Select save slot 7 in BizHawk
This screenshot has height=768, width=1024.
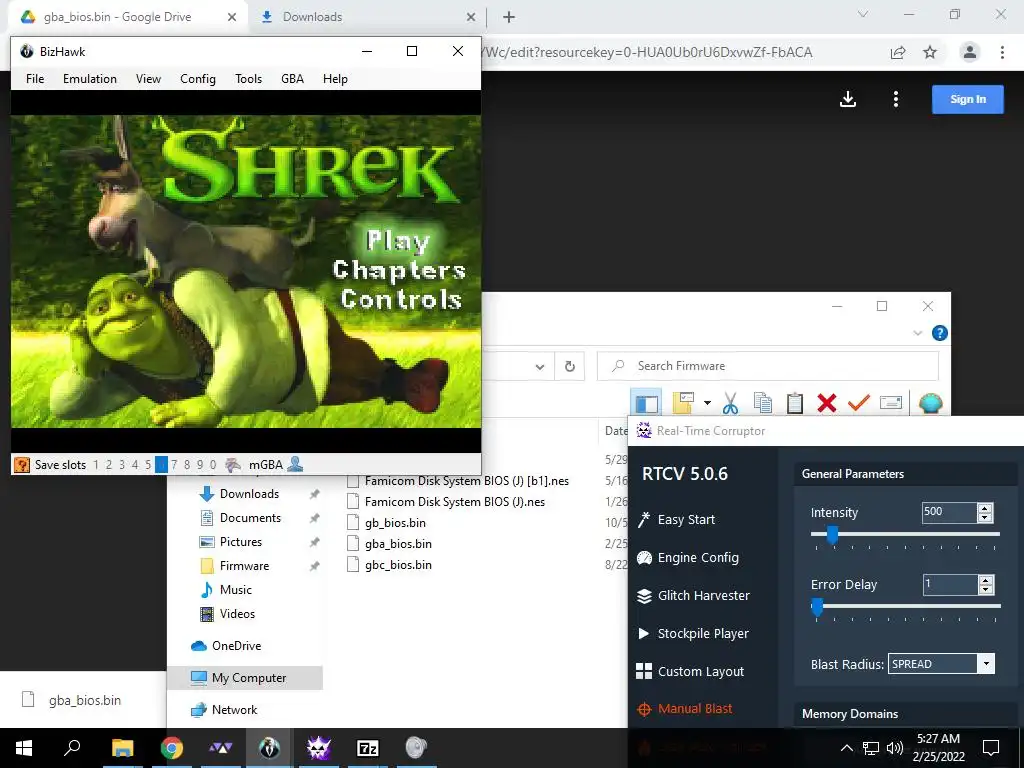tap(174, 465)
